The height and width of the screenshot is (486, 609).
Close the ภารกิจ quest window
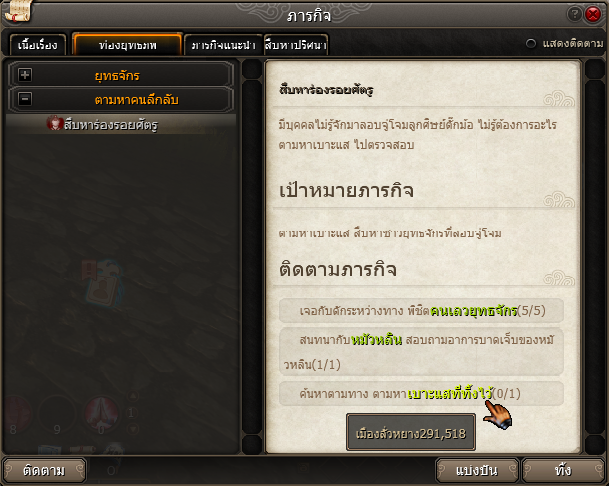coord(593,14)
